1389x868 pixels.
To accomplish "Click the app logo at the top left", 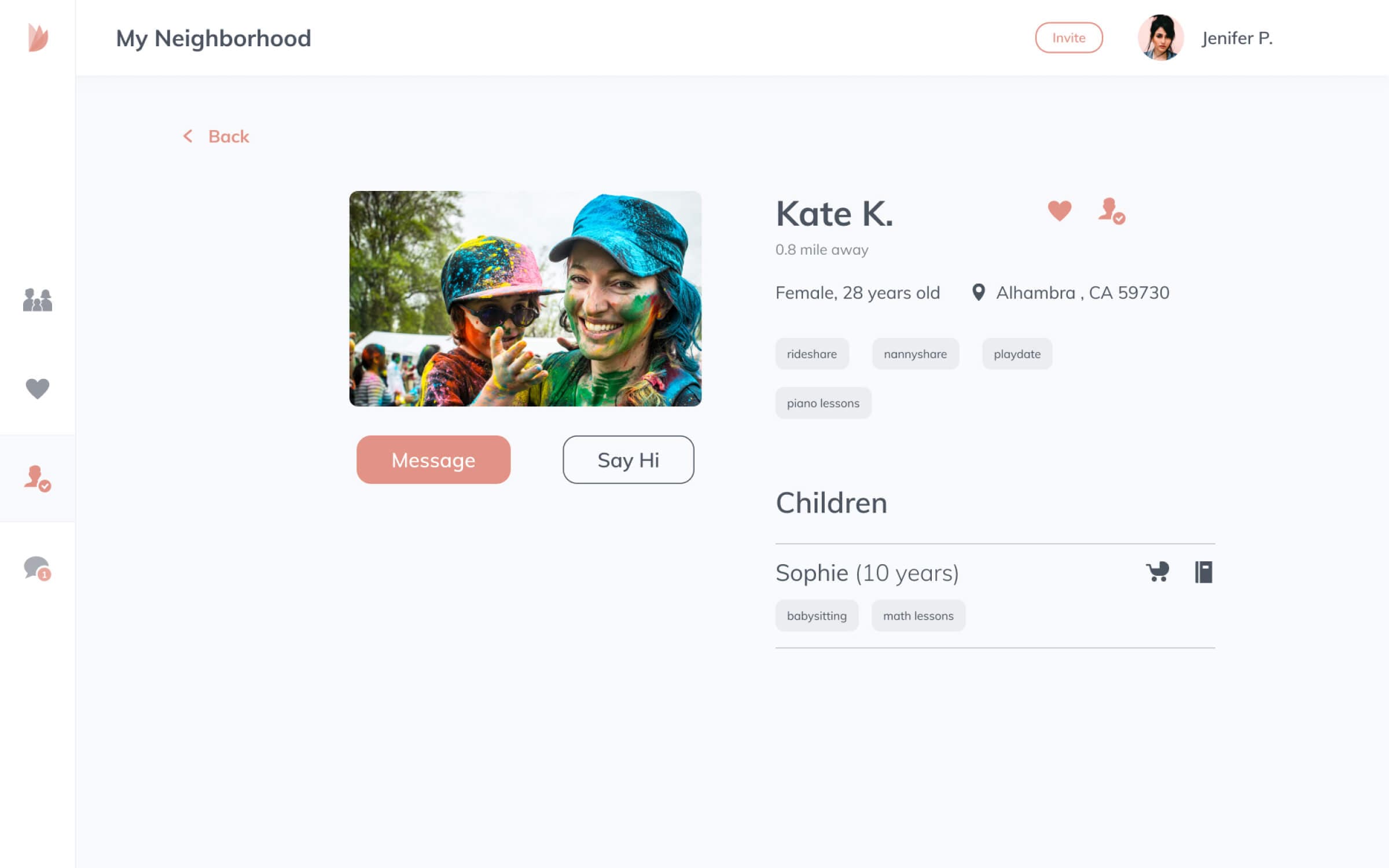I will point(38,38).
